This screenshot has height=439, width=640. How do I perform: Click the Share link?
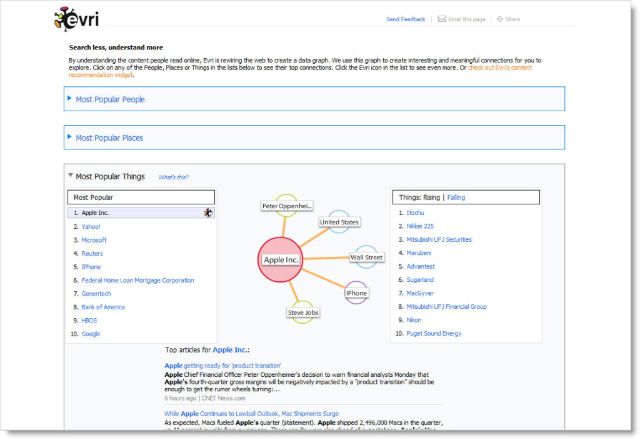click(512, 19)
